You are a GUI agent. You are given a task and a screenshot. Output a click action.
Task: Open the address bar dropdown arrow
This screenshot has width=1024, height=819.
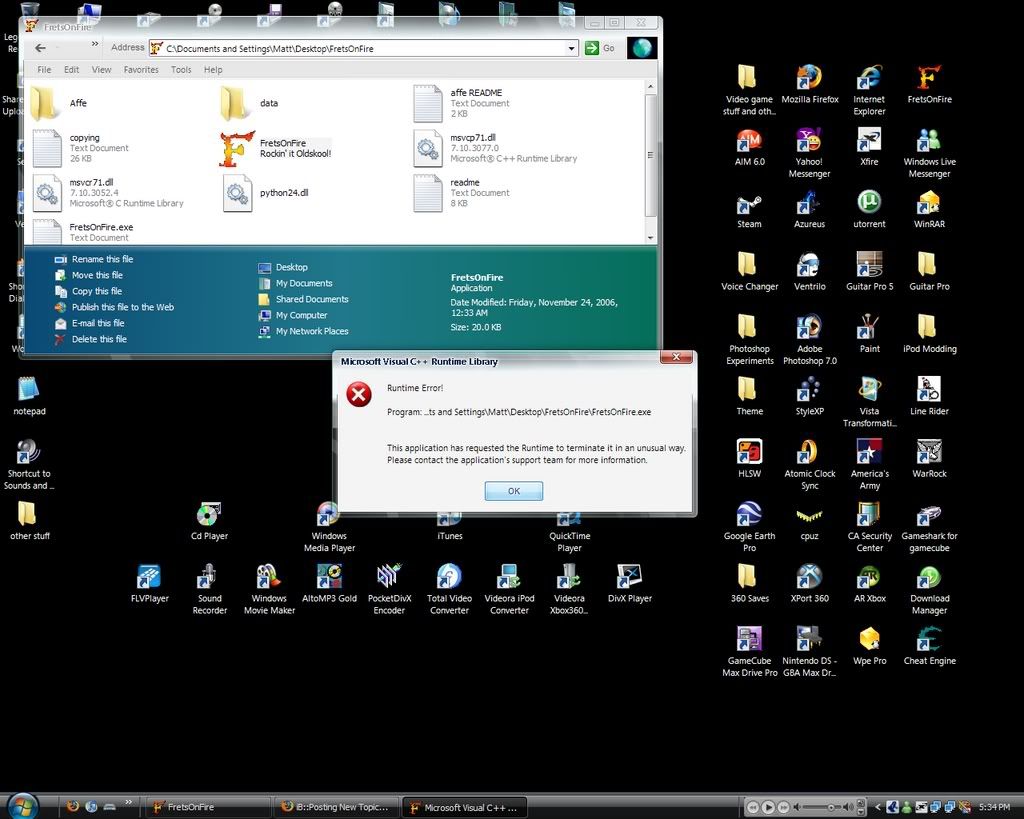coord(571,48)
